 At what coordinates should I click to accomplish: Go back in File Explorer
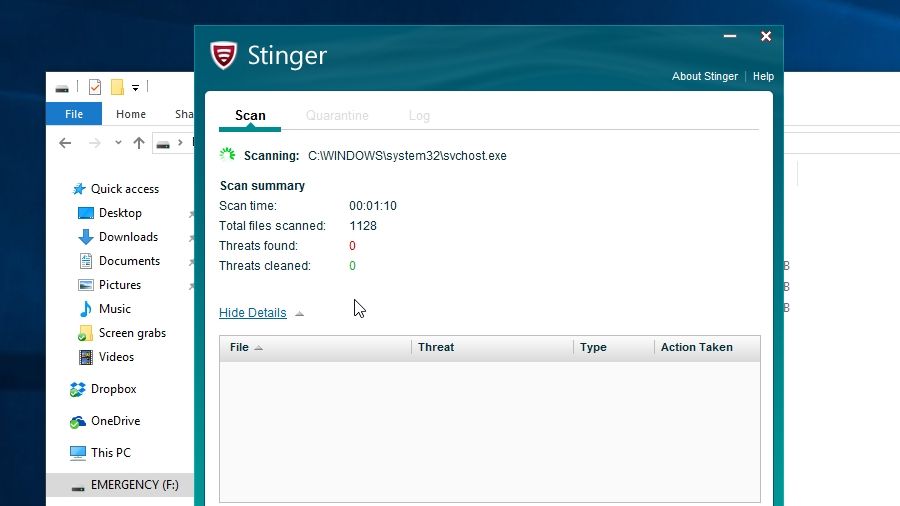tap(65, 143)
